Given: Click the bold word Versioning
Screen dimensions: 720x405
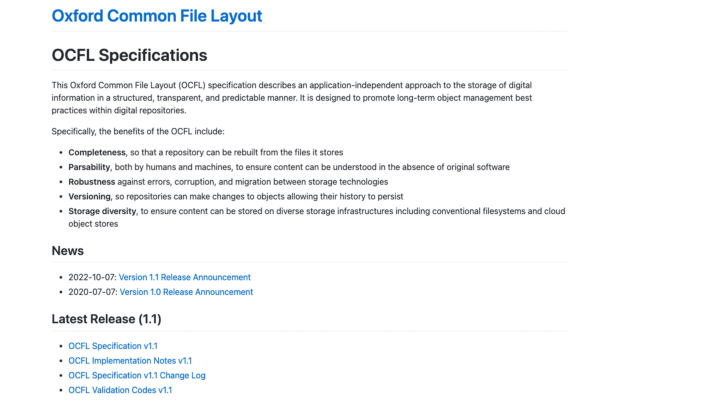Looking at the screenshot, I should tap(90, 197).
